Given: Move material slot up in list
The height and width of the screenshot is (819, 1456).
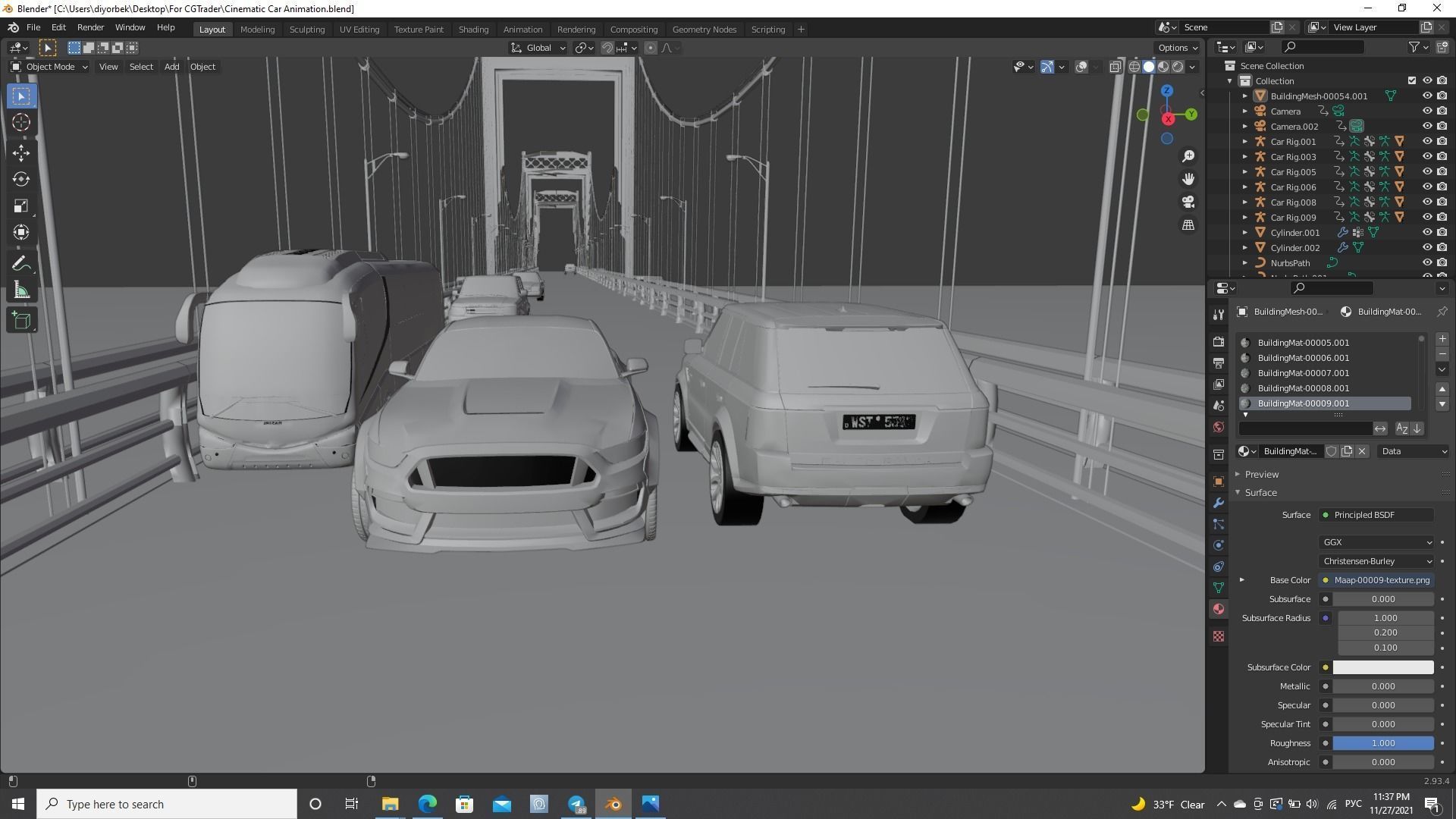Looking at the screenshot, I should point(1442,388).
